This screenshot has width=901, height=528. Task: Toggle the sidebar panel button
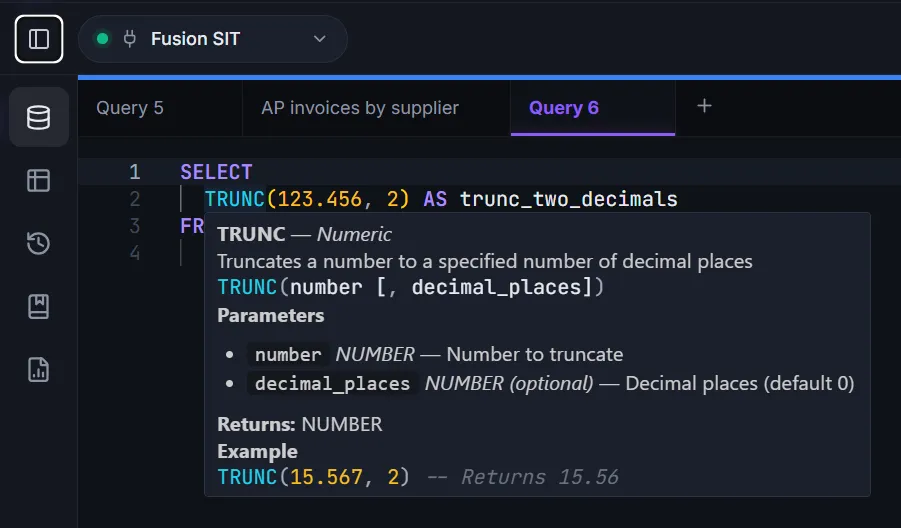tap(38, 39)
